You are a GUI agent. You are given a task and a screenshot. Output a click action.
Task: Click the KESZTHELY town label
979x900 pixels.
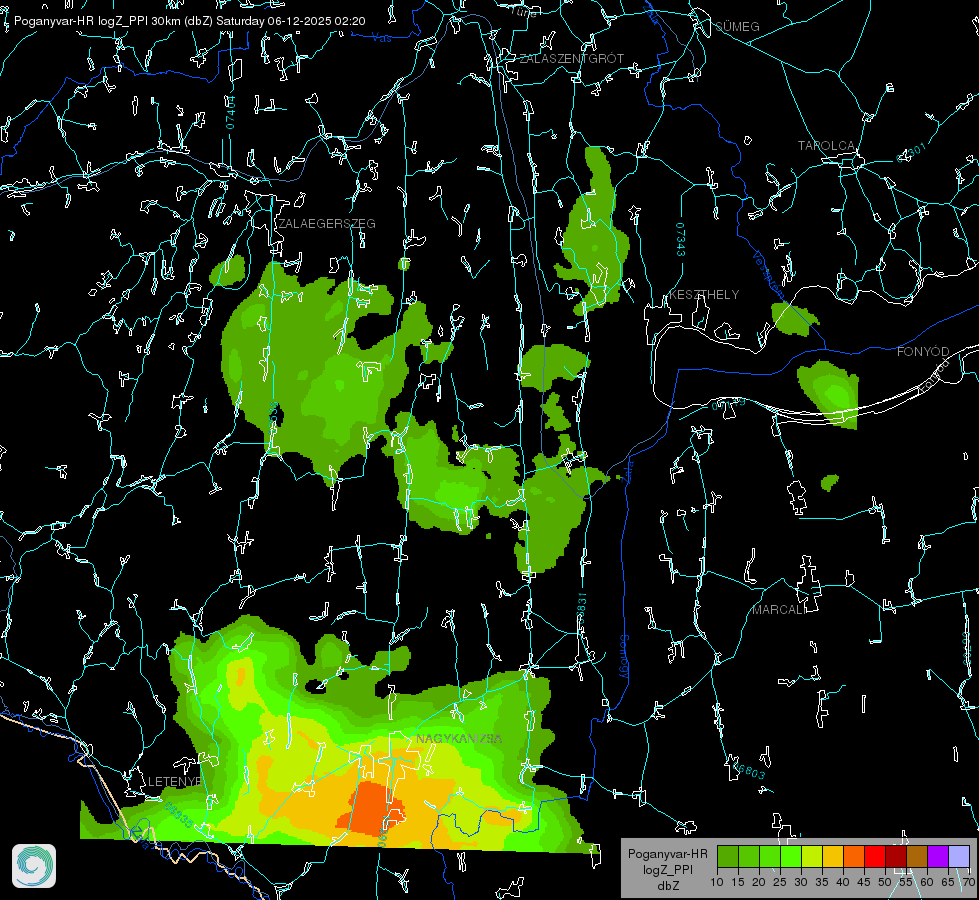(704, 295)
